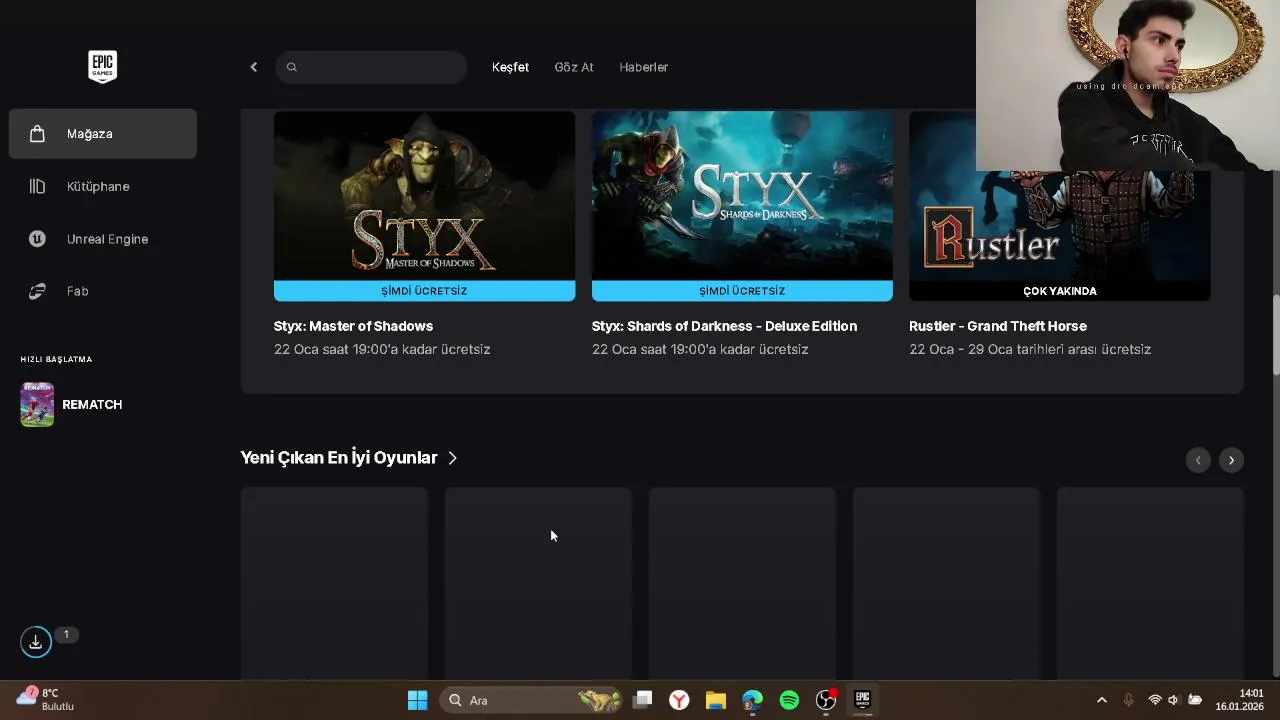This screenshot has width=1280, height=720.
Task: Click the page vertical scrollbar thumb
Action: click(1275, 335)
